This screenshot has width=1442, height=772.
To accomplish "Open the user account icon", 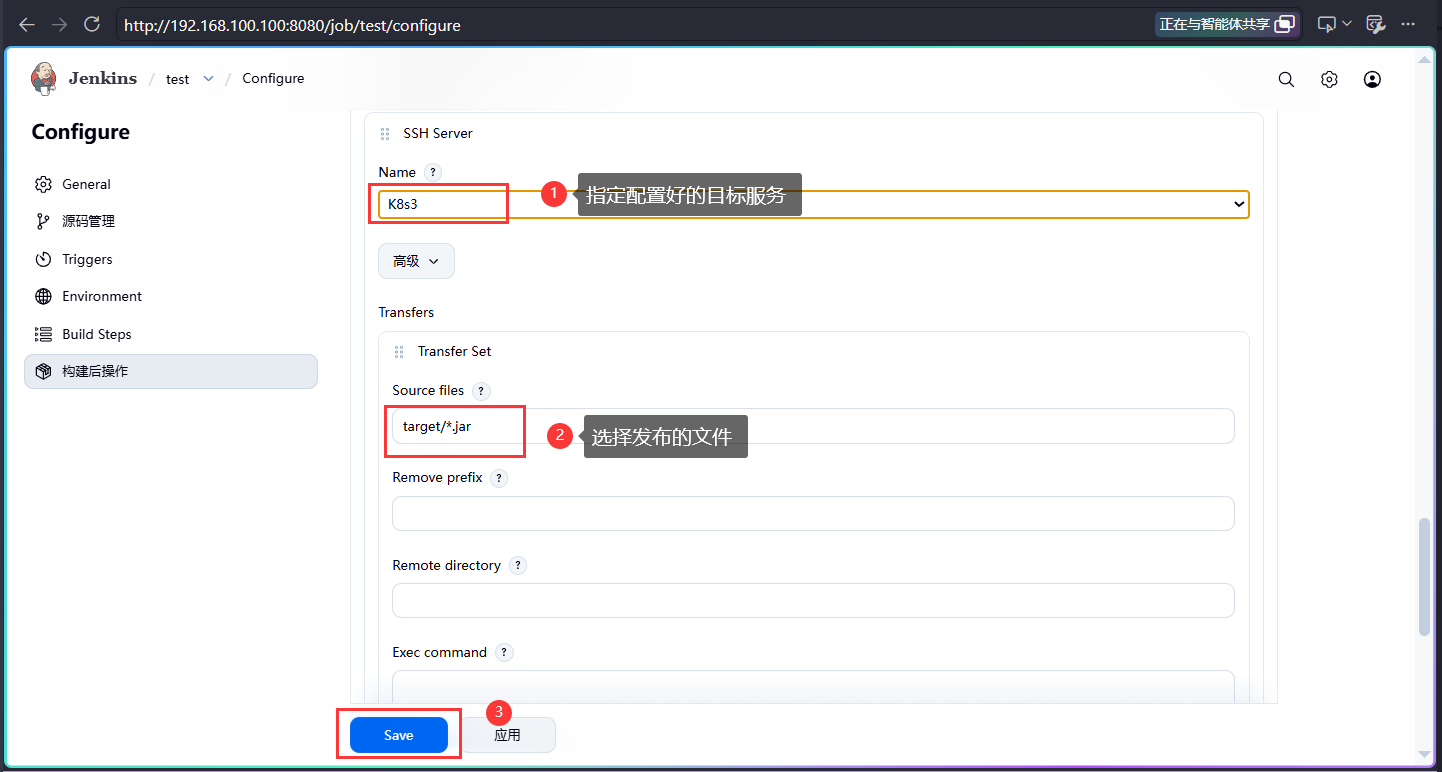I will click(x=1373, y=80).
